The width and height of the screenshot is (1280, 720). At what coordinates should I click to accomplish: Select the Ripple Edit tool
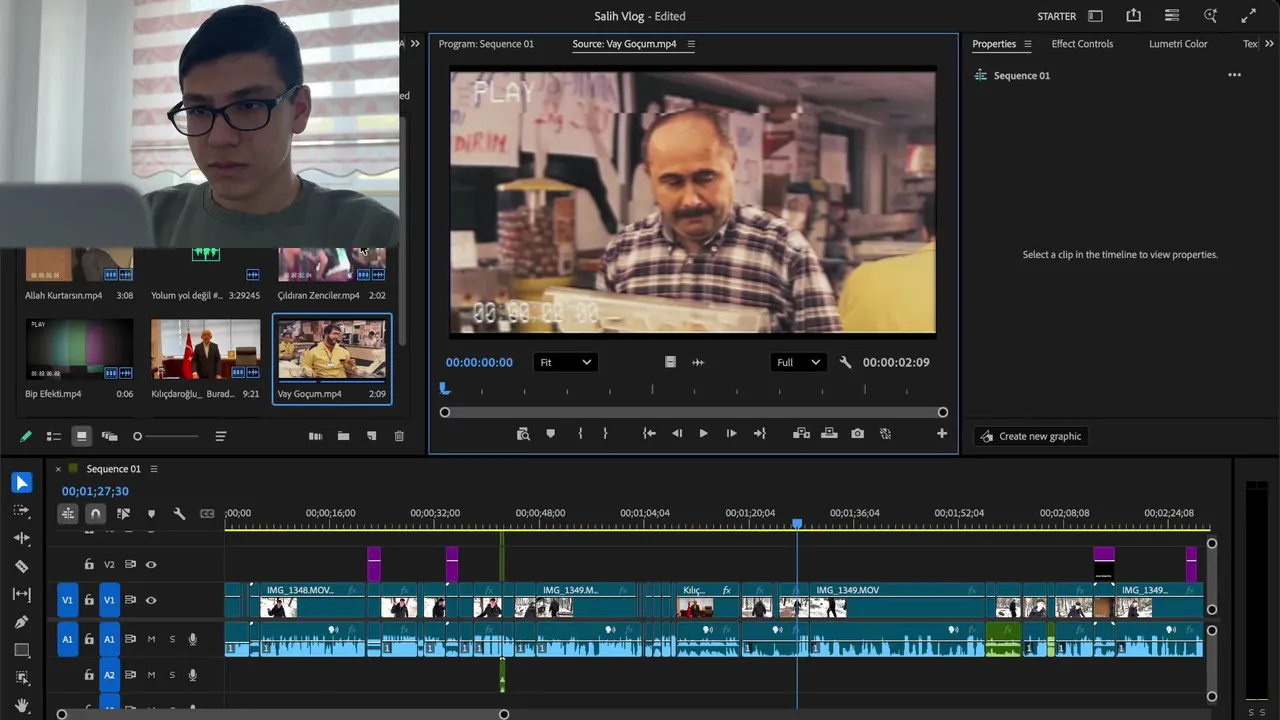pyautogui.click(x=22, y=538)
